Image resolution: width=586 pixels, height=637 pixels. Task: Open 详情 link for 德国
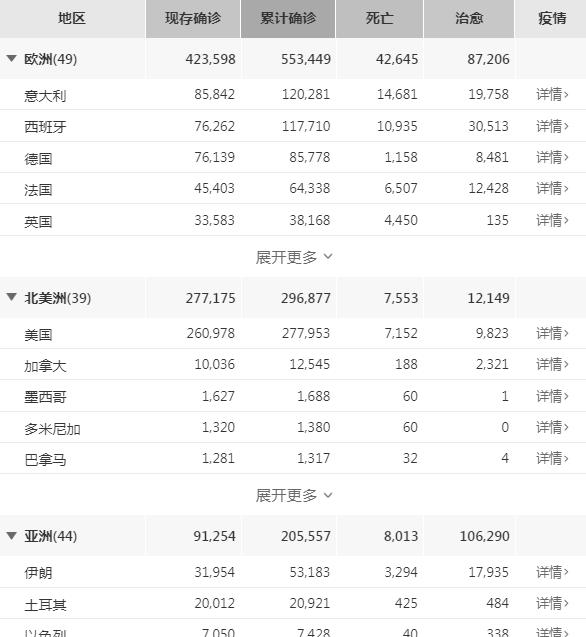pos(552,157)
